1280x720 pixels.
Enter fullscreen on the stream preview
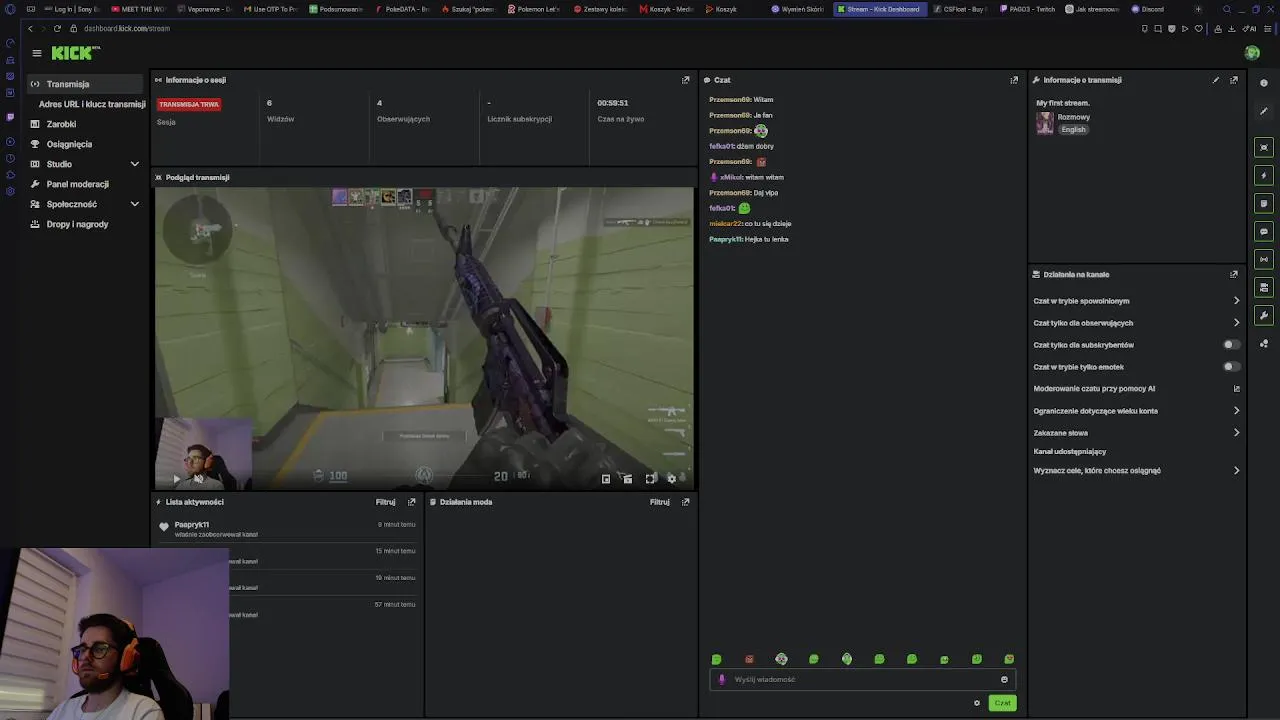[650, 479]
